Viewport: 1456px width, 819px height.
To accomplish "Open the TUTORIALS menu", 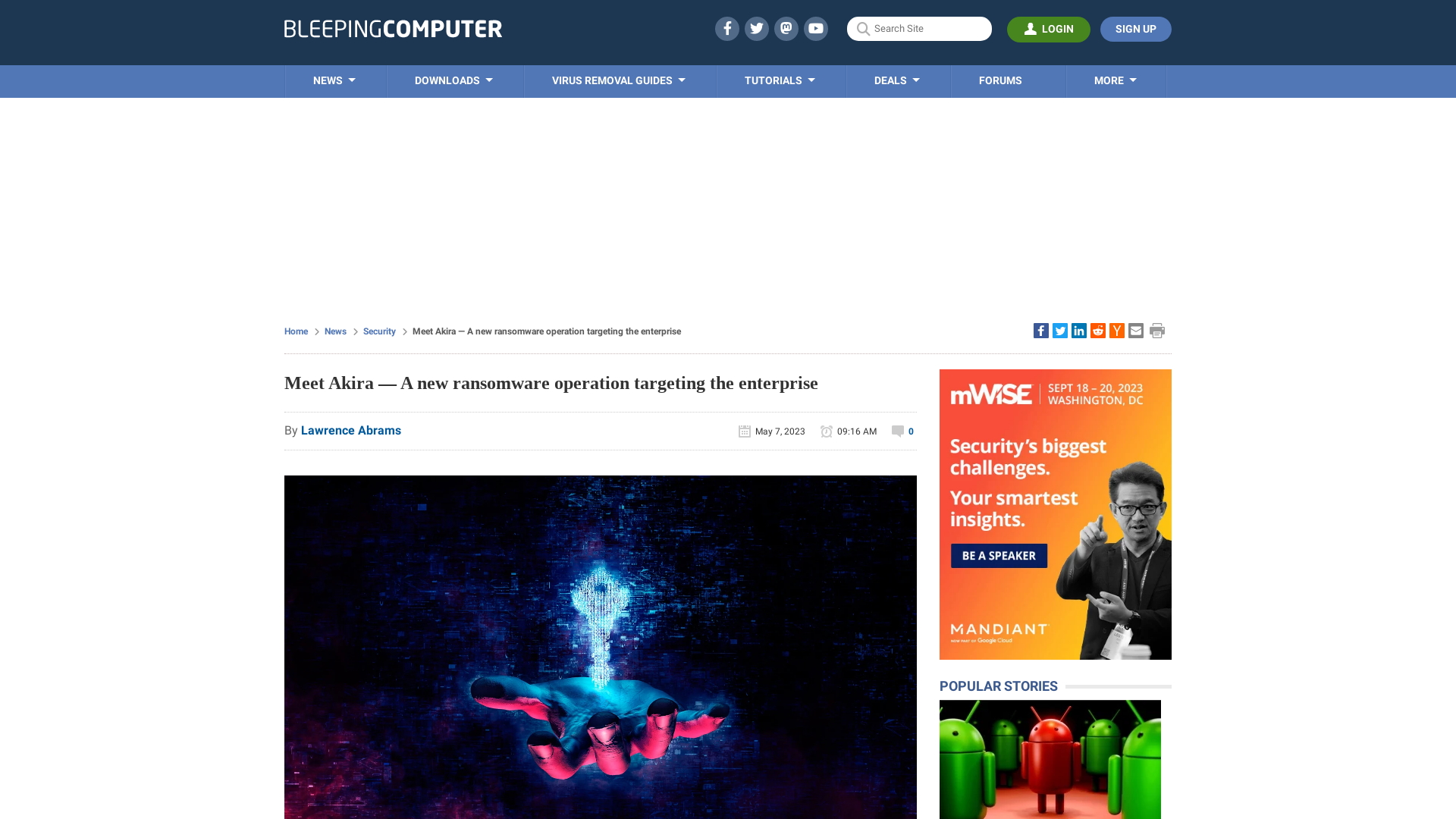I will 779,80.
